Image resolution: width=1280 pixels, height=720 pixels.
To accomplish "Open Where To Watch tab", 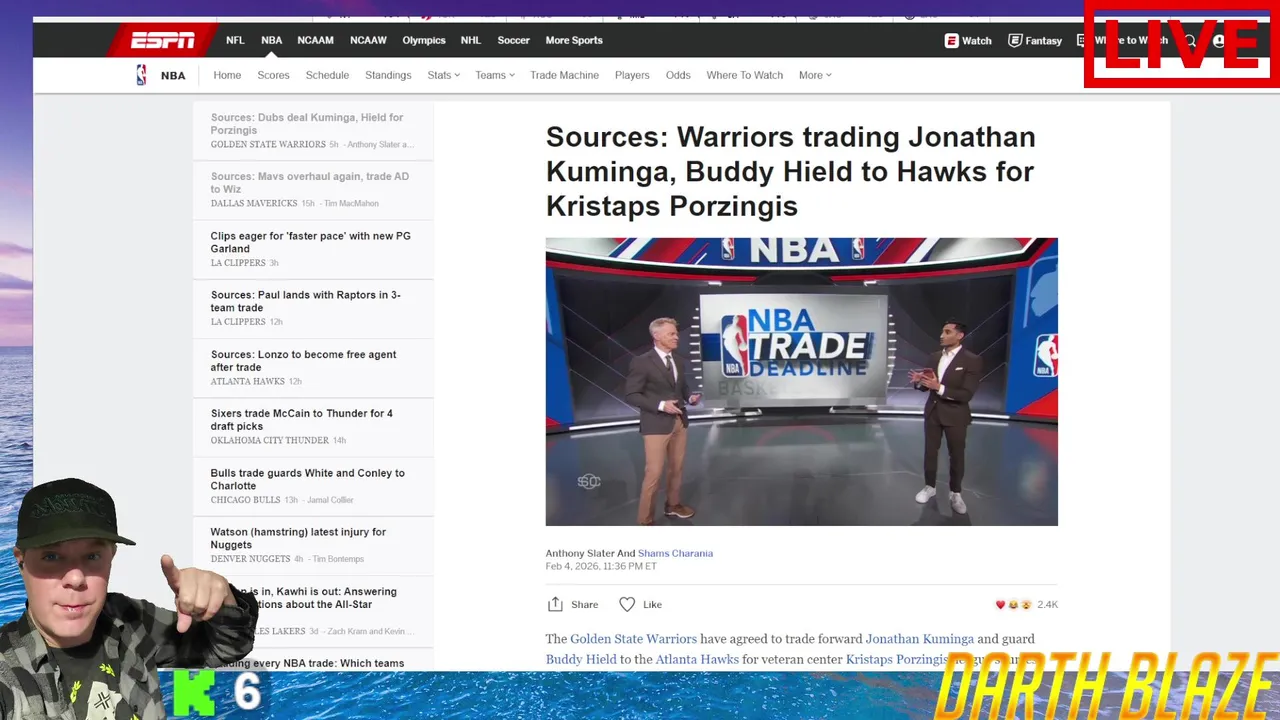I will click(x=745, y=75).
